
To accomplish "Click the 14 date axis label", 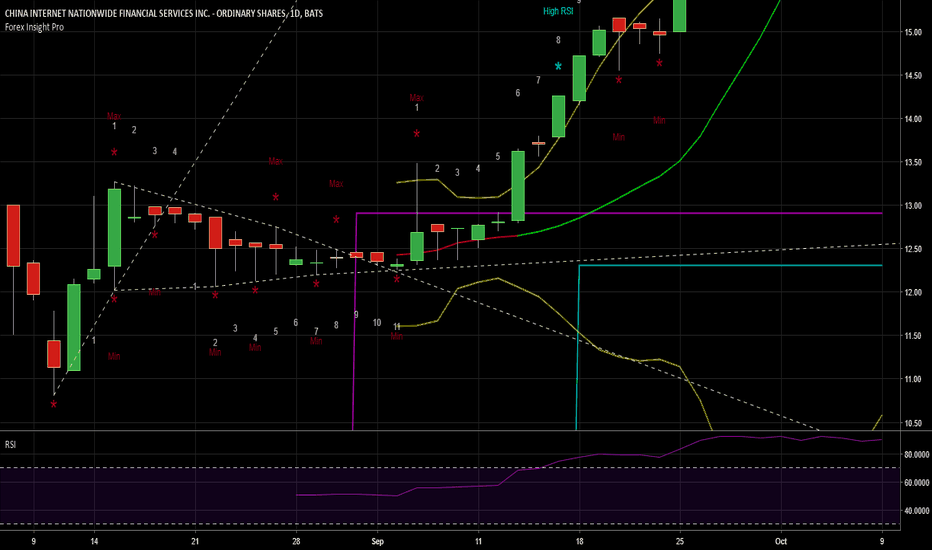I will pos(94,542).
